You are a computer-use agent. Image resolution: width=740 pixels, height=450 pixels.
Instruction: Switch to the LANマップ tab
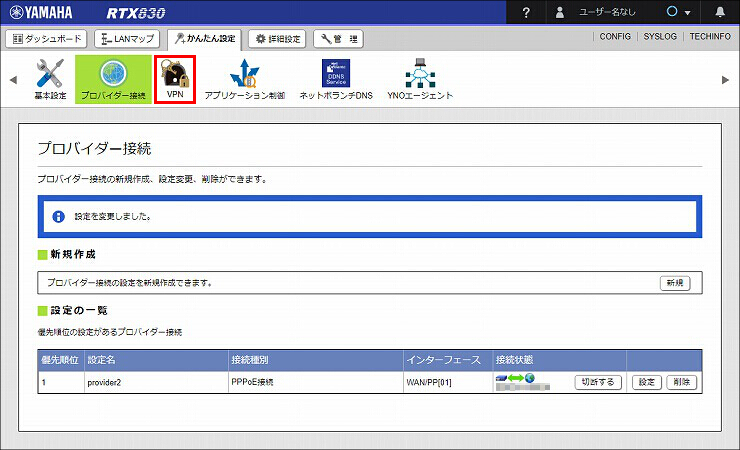127,39
